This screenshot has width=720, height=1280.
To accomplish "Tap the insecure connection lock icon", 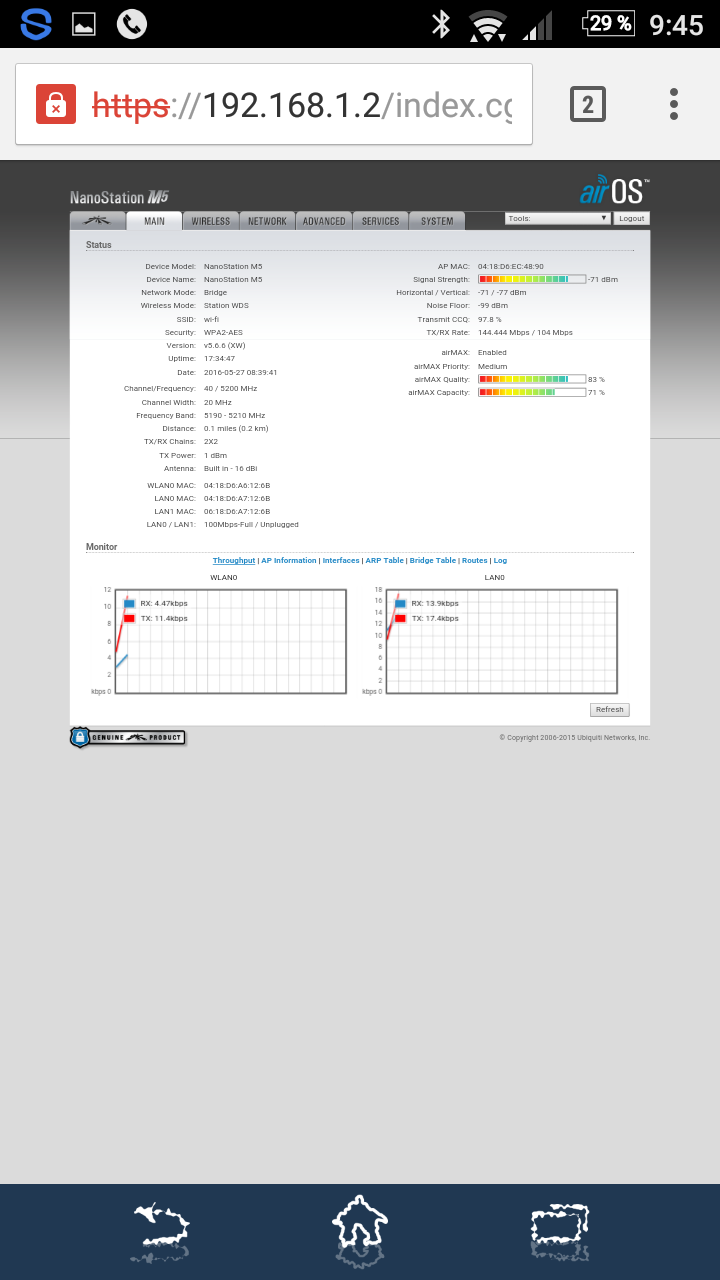I will click(56, 104).
